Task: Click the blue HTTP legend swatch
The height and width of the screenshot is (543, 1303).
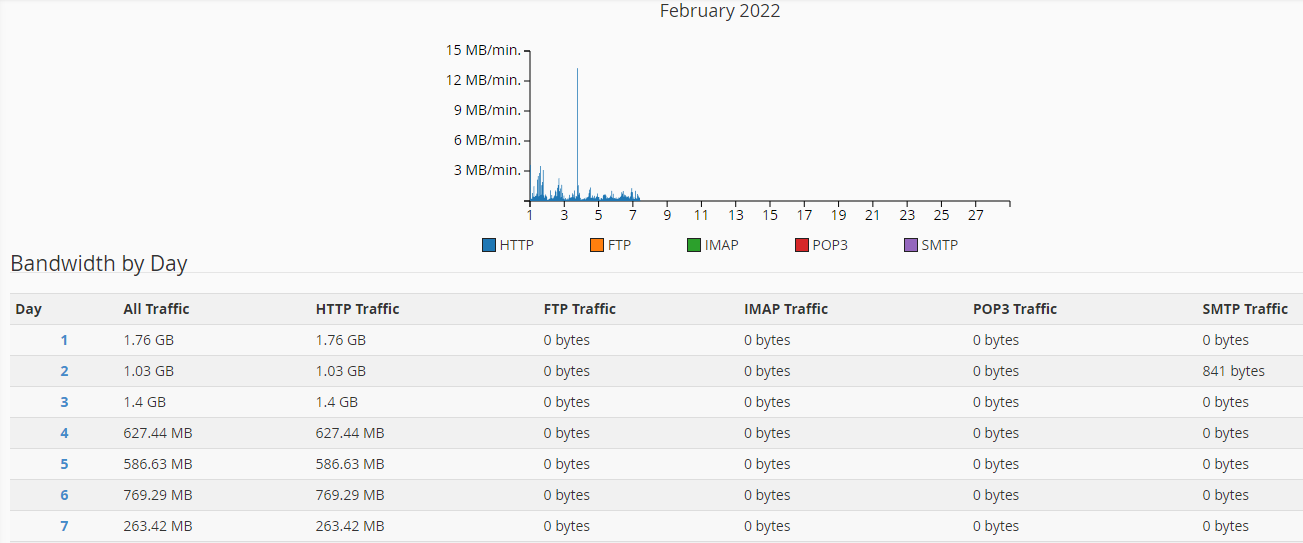Action: point(489,245)
